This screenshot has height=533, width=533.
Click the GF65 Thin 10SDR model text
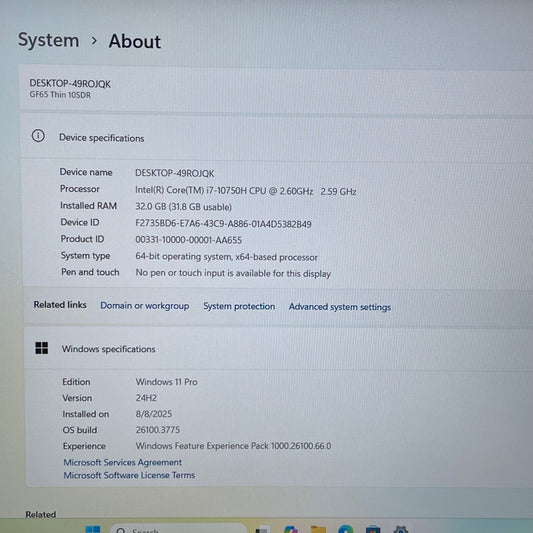[60, 94]
